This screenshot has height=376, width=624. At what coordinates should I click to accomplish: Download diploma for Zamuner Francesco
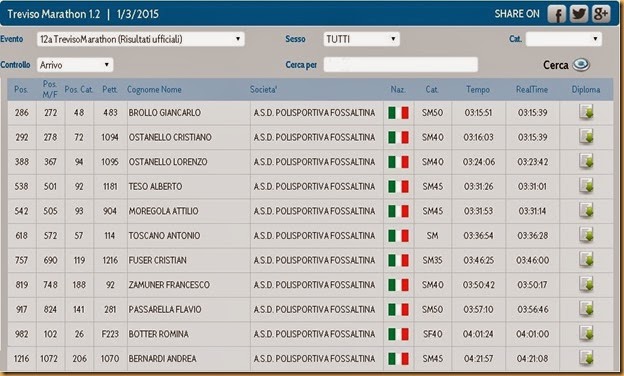586,285
